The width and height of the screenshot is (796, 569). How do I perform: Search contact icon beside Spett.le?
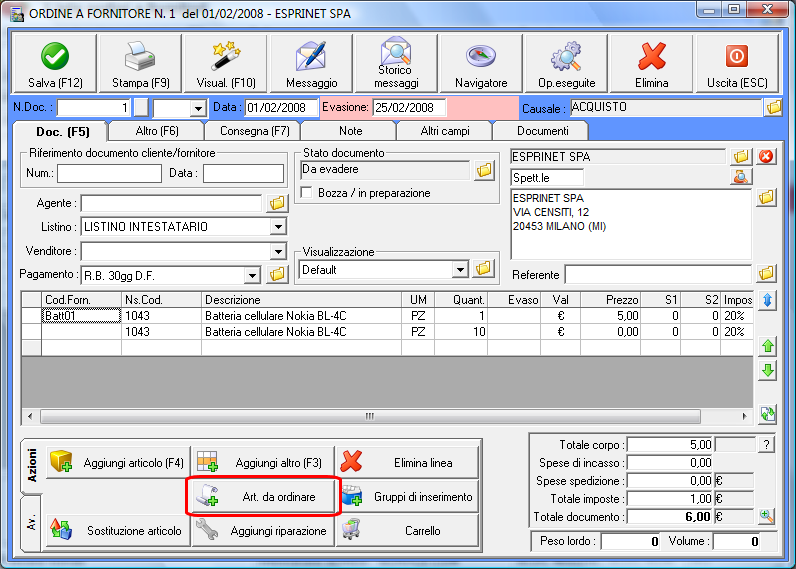coord(741,177)
